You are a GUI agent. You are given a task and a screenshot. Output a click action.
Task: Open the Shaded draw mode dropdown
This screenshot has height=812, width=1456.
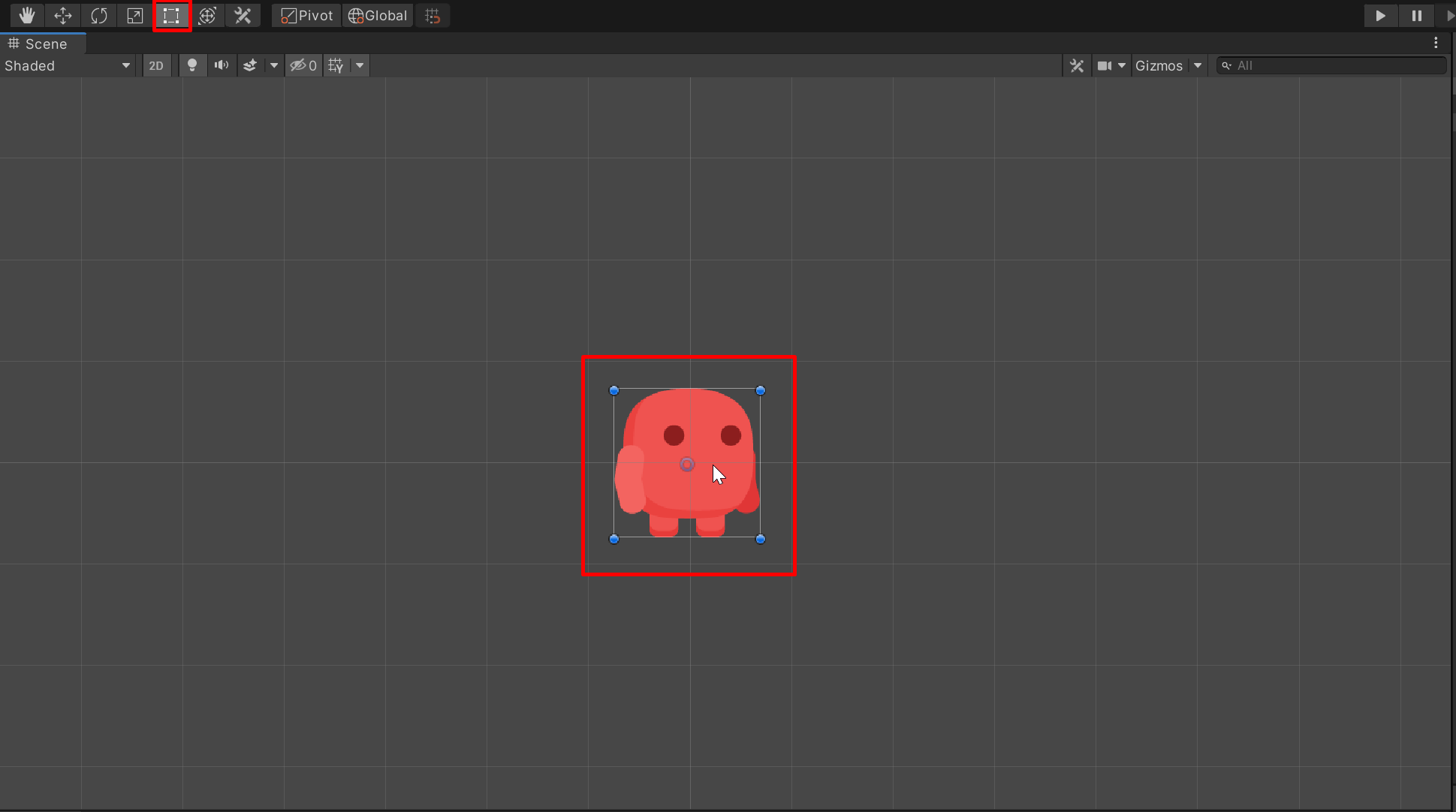(68, 66)
